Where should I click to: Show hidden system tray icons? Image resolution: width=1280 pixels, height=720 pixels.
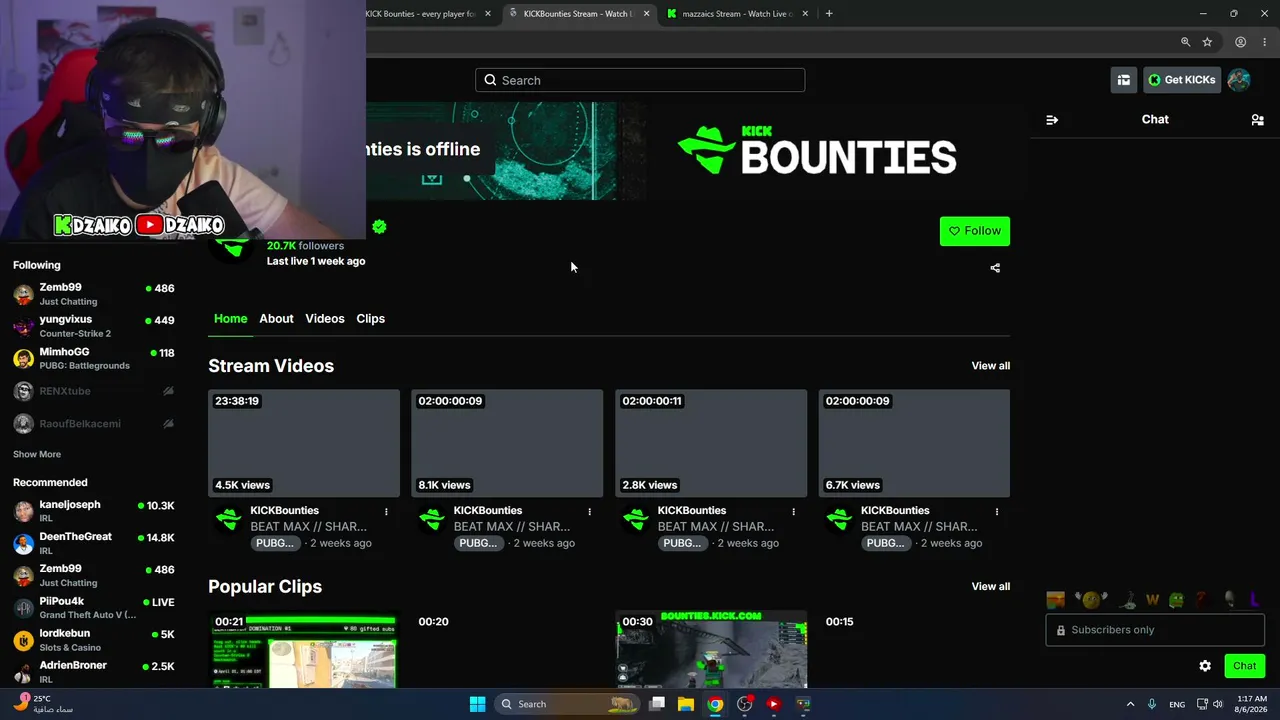[x=1130, y=704]
